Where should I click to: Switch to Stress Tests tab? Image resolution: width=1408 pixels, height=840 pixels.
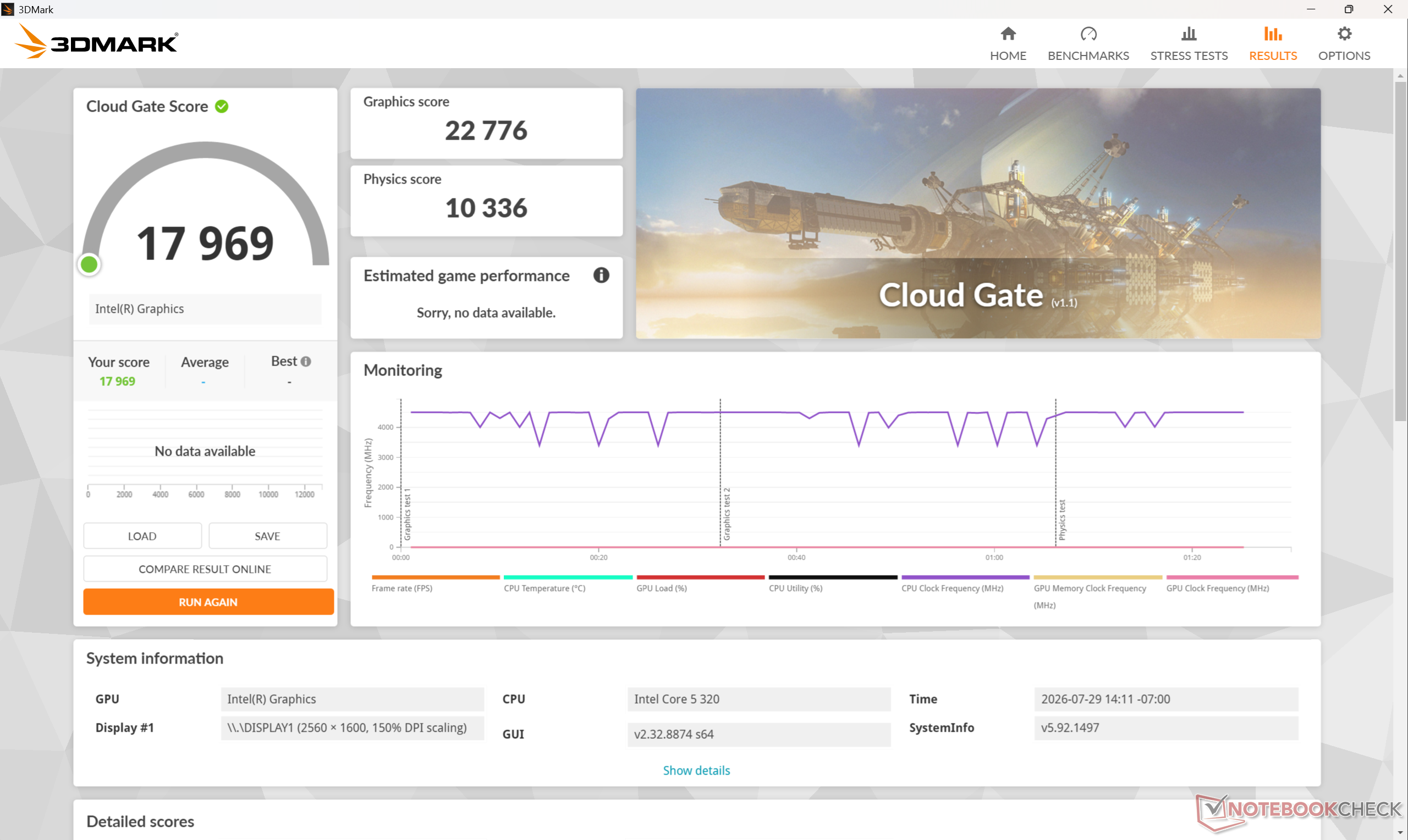[x=1189, y=44]
